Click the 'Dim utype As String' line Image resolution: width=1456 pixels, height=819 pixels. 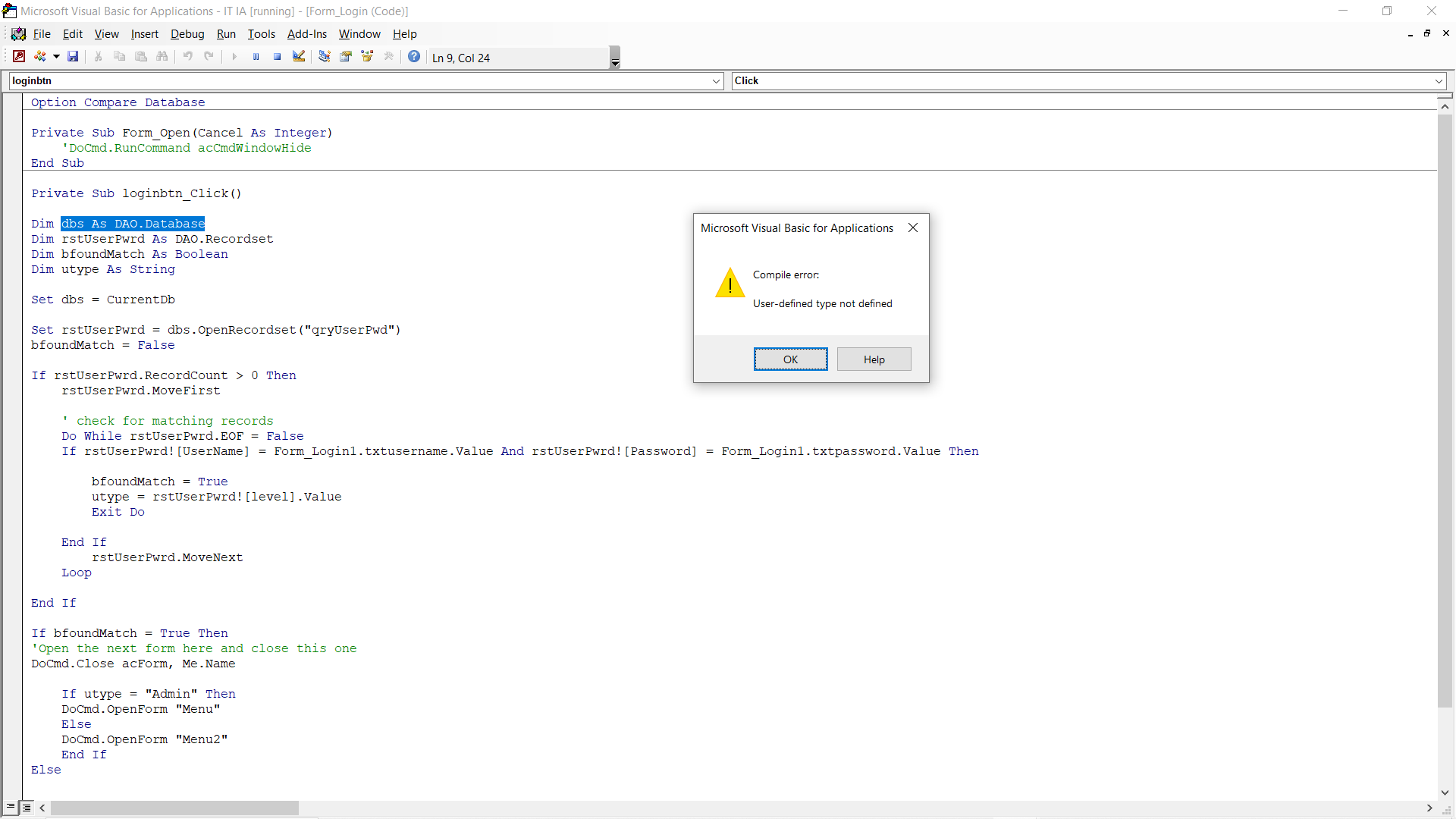(x=103, y=269)
